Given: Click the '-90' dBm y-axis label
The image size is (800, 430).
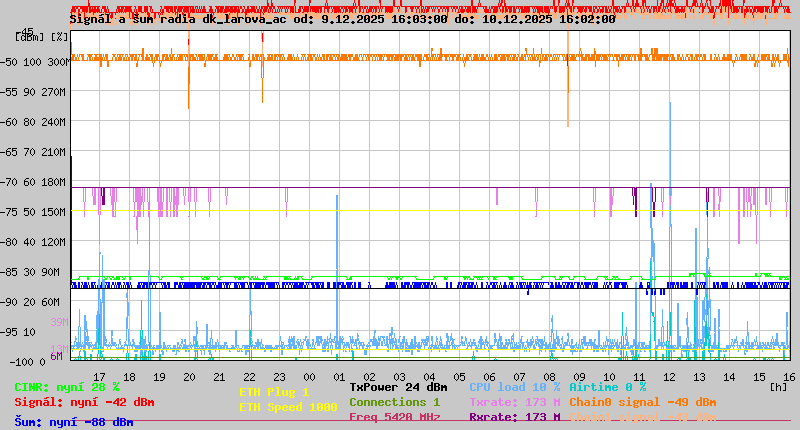Looking at the screenshot, I should coord(9,302).
